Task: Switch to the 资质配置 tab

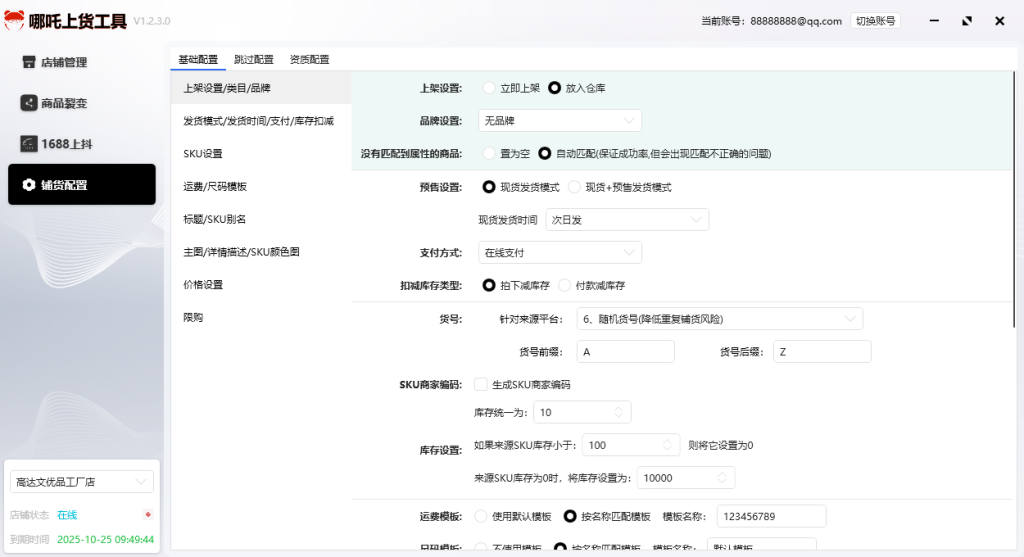Action: point(309,60)
